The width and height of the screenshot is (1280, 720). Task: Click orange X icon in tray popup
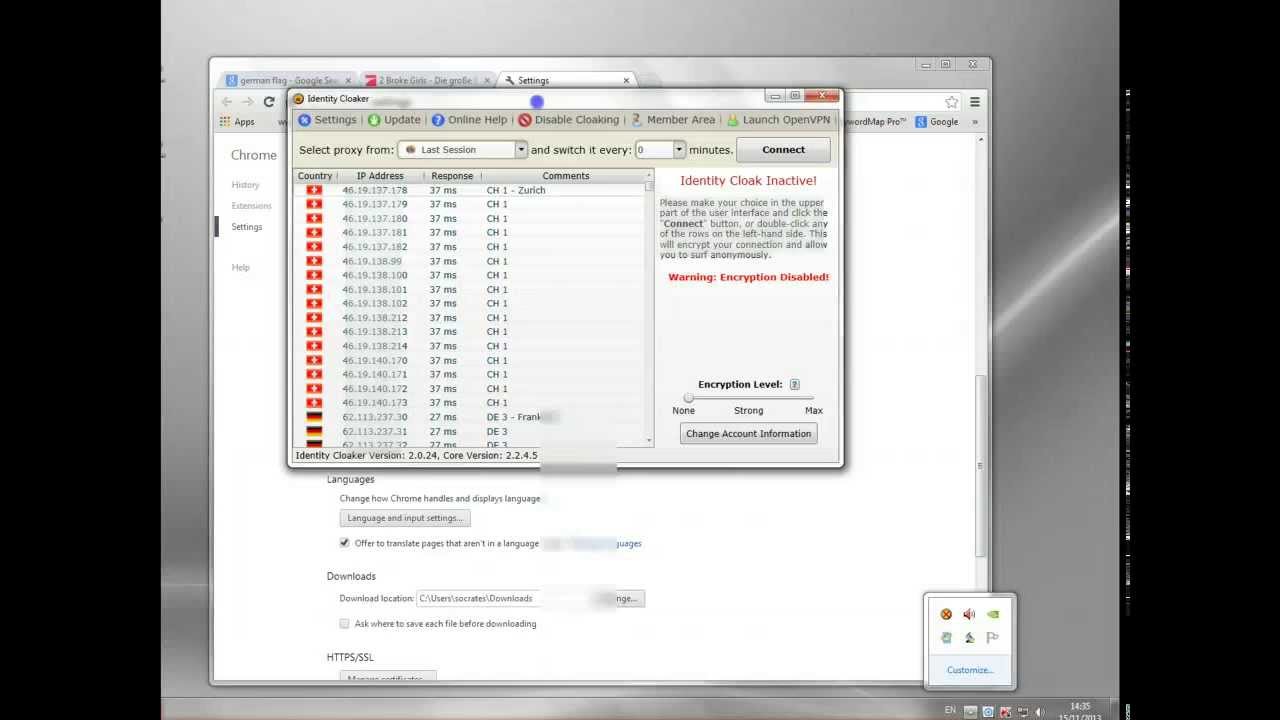coord(946,615)
